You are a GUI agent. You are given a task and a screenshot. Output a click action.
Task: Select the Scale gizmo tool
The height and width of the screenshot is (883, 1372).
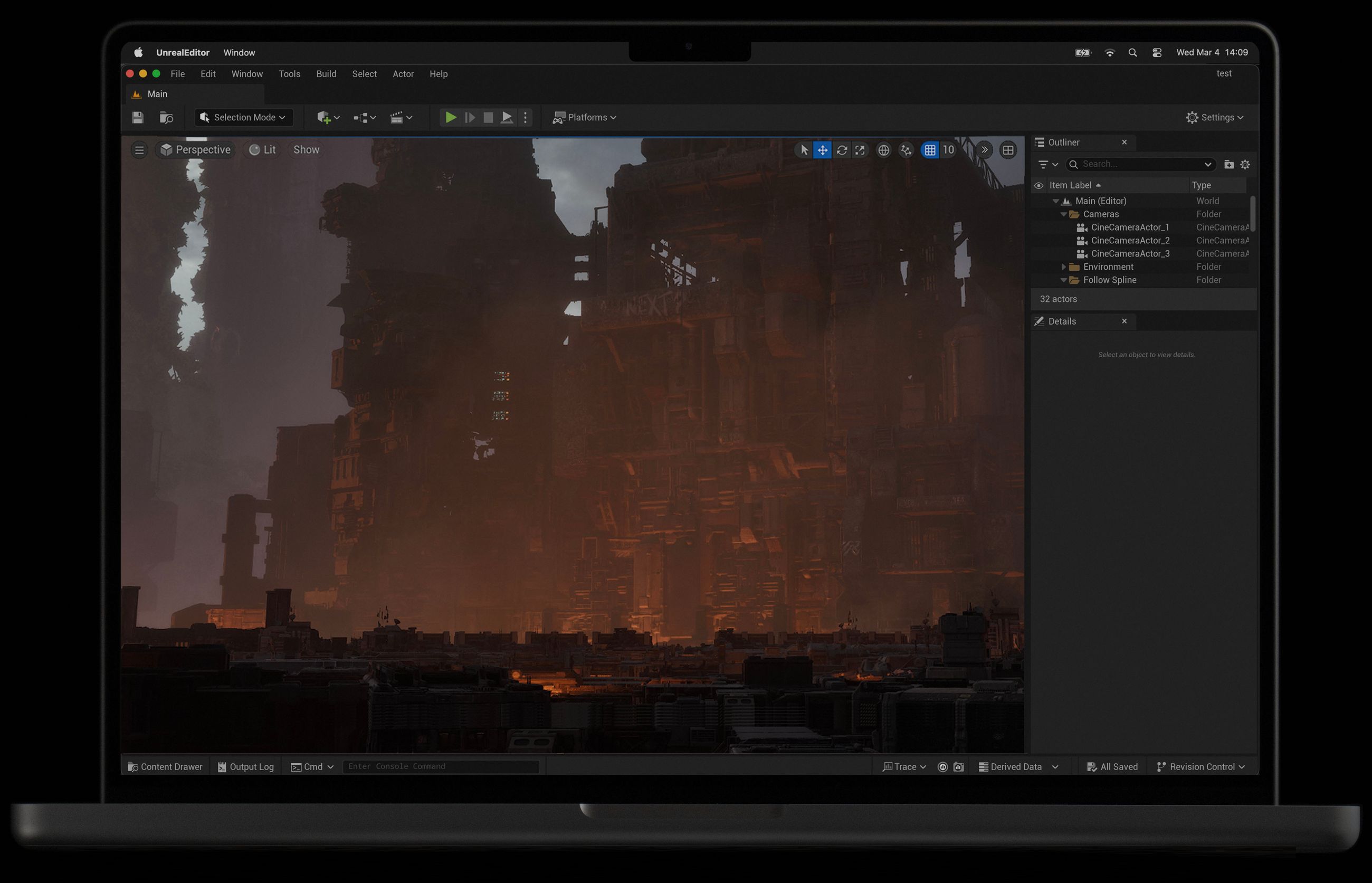(860, 150)
